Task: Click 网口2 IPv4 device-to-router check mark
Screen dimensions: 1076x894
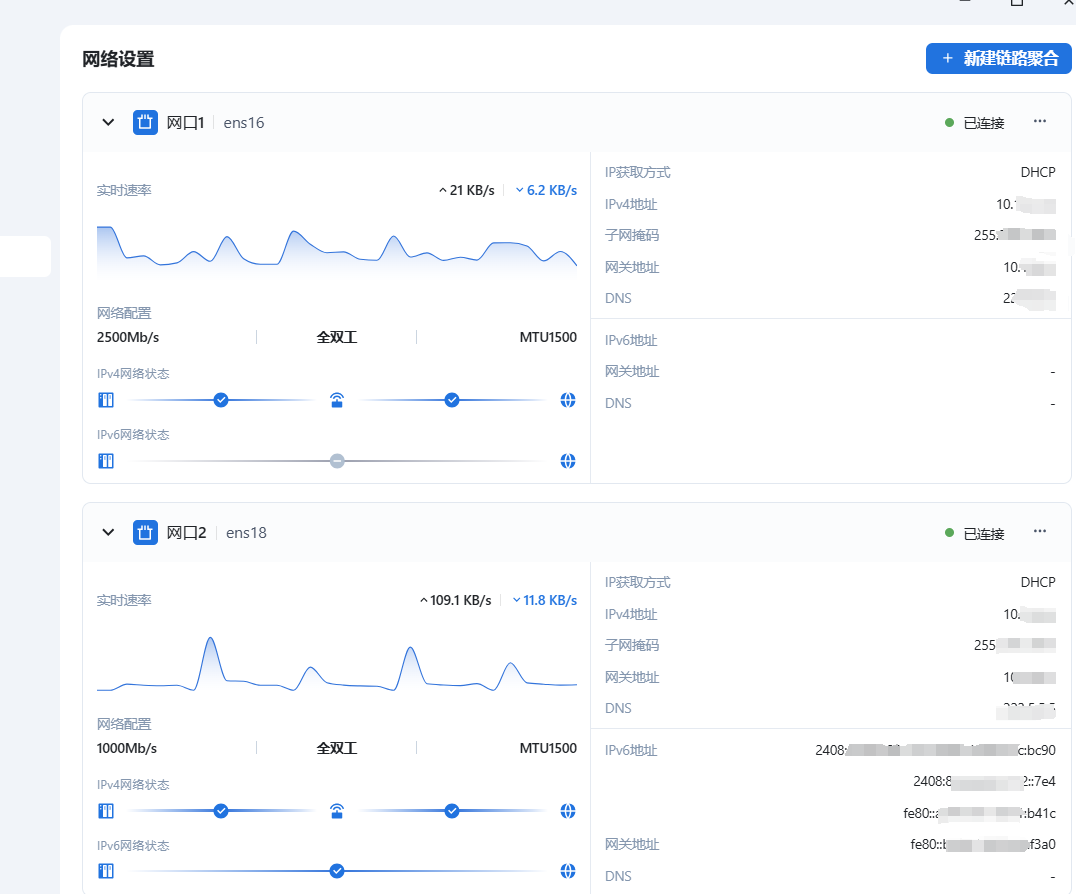Action: point(220,811)
